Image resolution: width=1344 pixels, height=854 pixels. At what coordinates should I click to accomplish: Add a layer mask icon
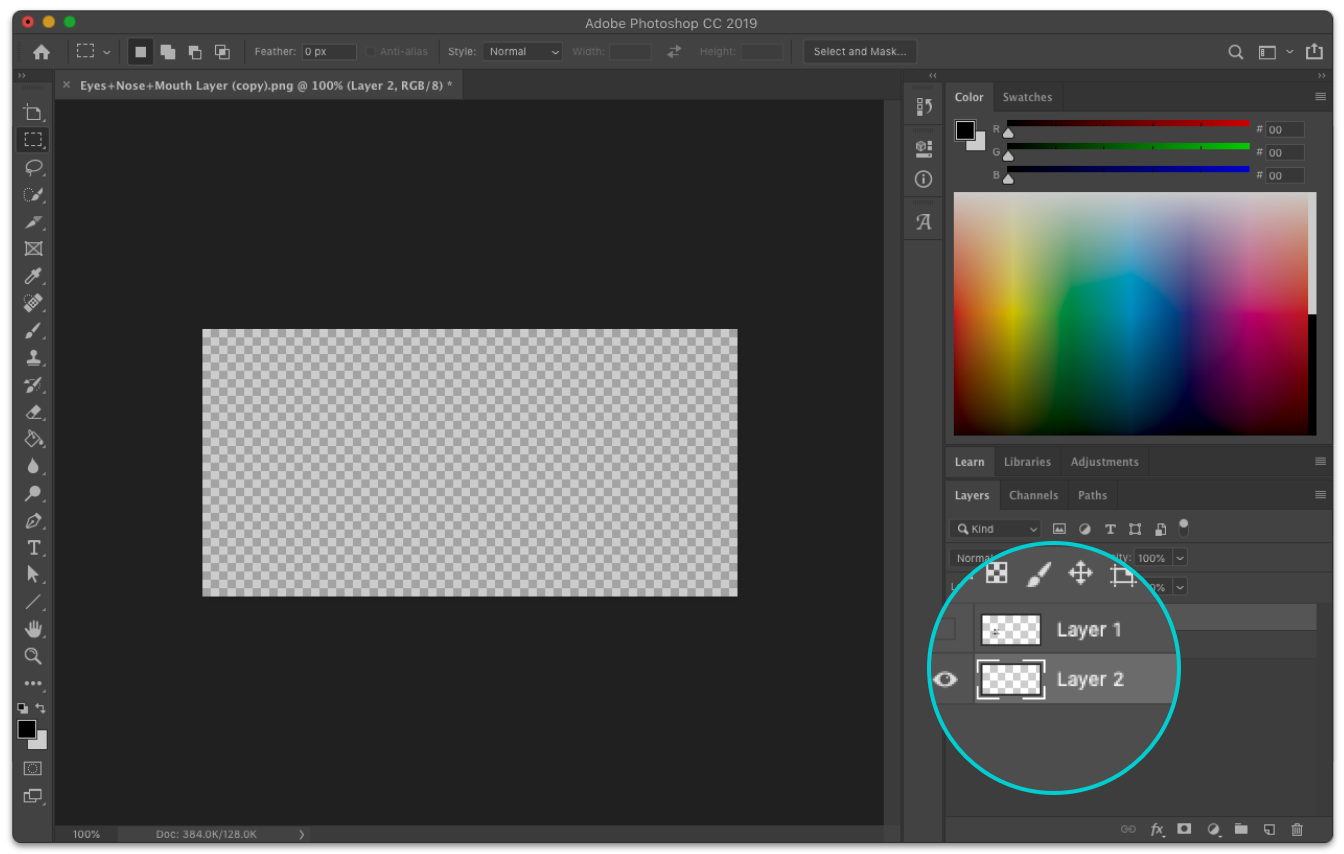coord(1185,829)
